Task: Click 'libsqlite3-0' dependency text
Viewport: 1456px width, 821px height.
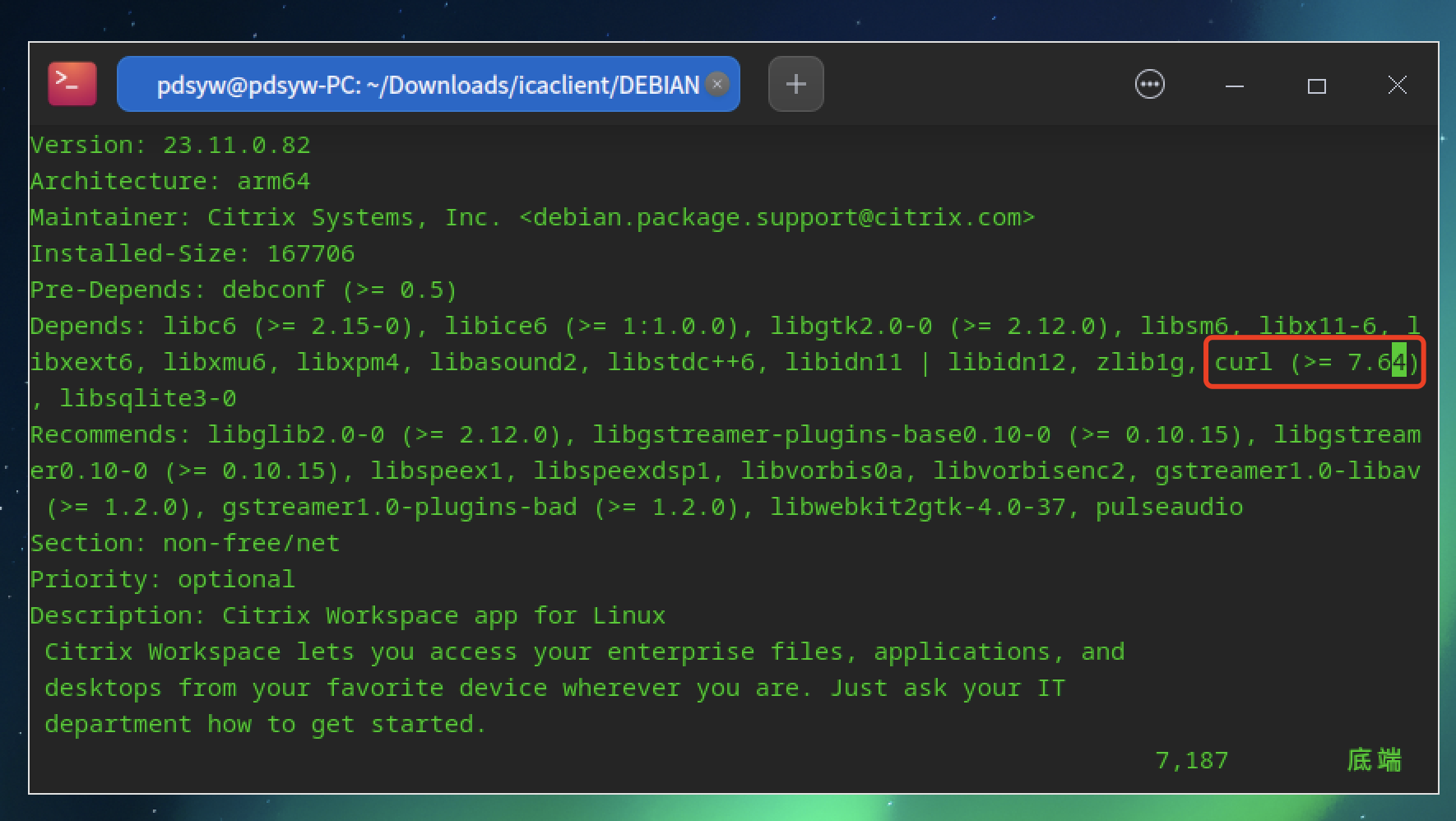Action: point(148,399)
